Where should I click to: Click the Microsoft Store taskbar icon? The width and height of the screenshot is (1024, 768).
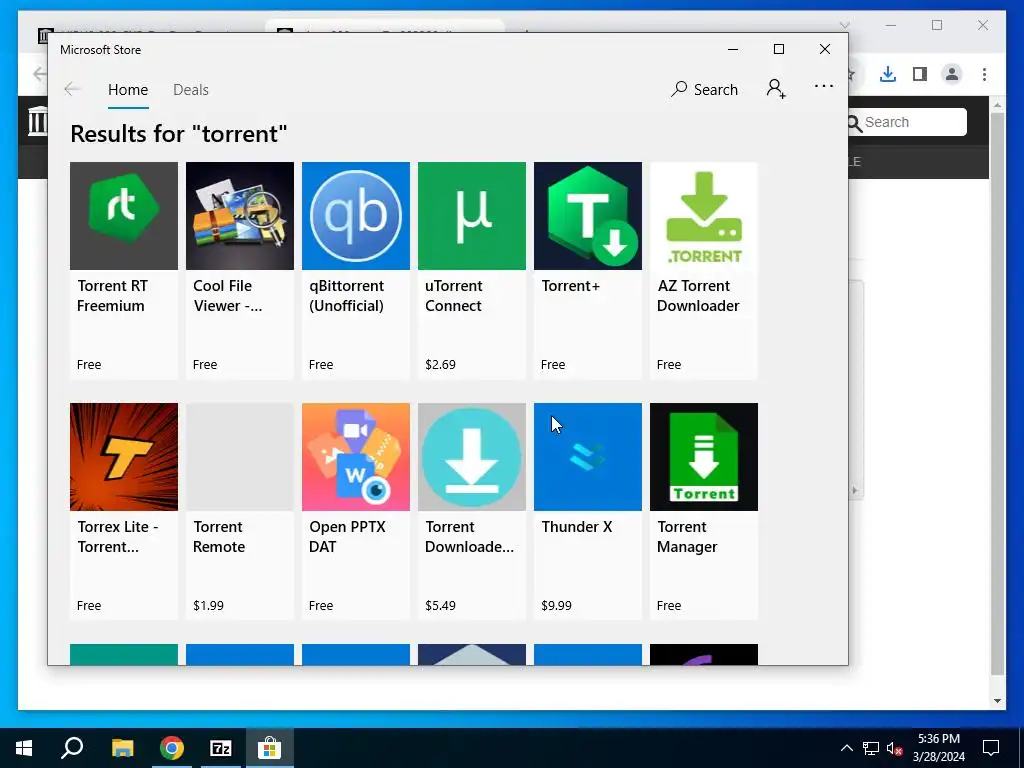point(269,748)
